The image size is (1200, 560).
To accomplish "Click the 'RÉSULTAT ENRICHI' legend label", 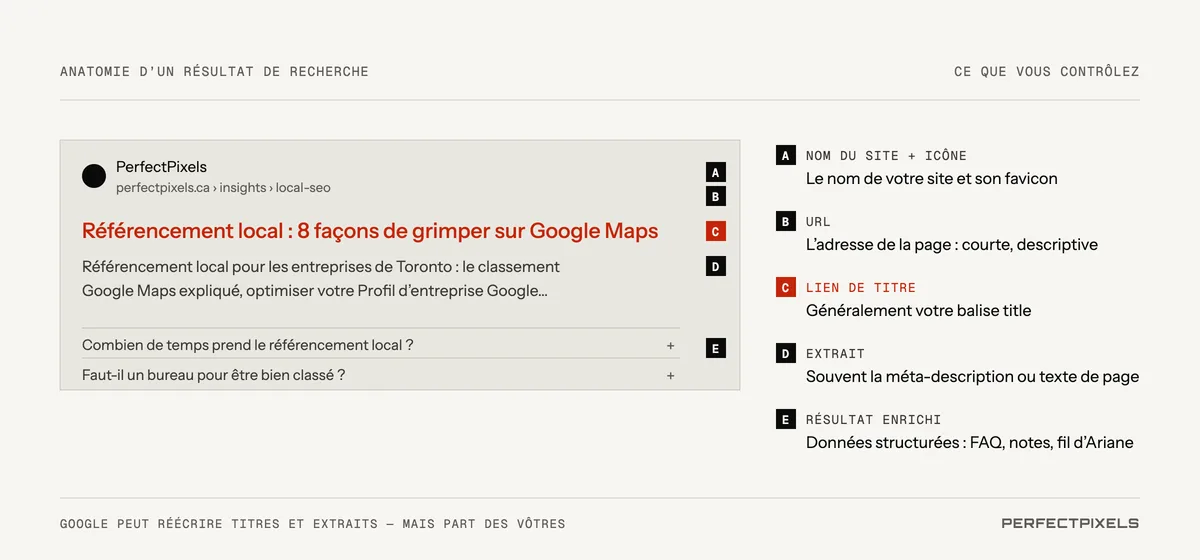I will pos(873,419).
